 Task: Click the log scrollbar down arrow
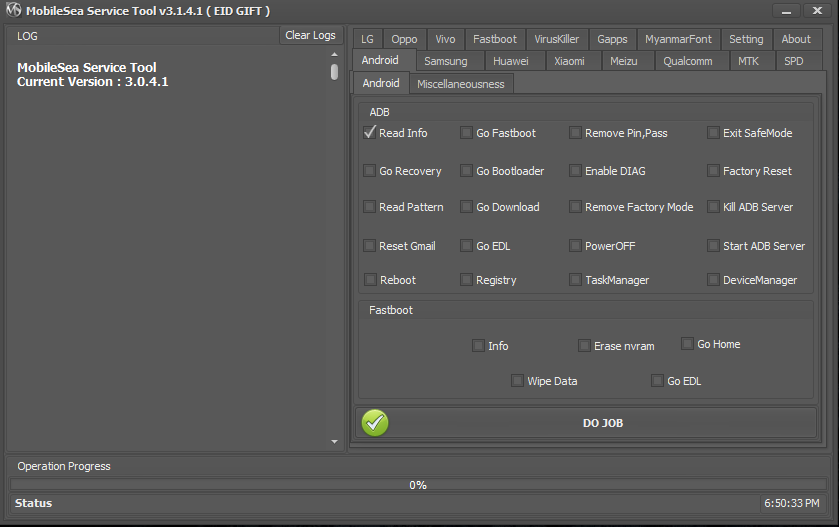[334, 441]
